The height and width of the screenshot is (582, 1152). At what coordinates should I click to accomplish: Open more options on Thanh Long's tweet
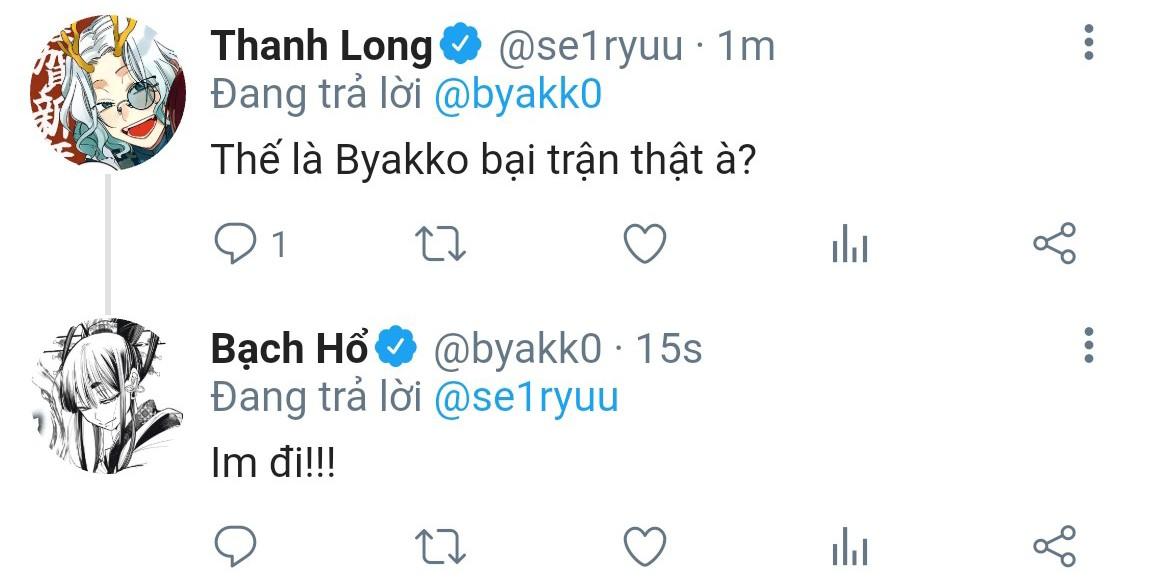coord(1089,43)
